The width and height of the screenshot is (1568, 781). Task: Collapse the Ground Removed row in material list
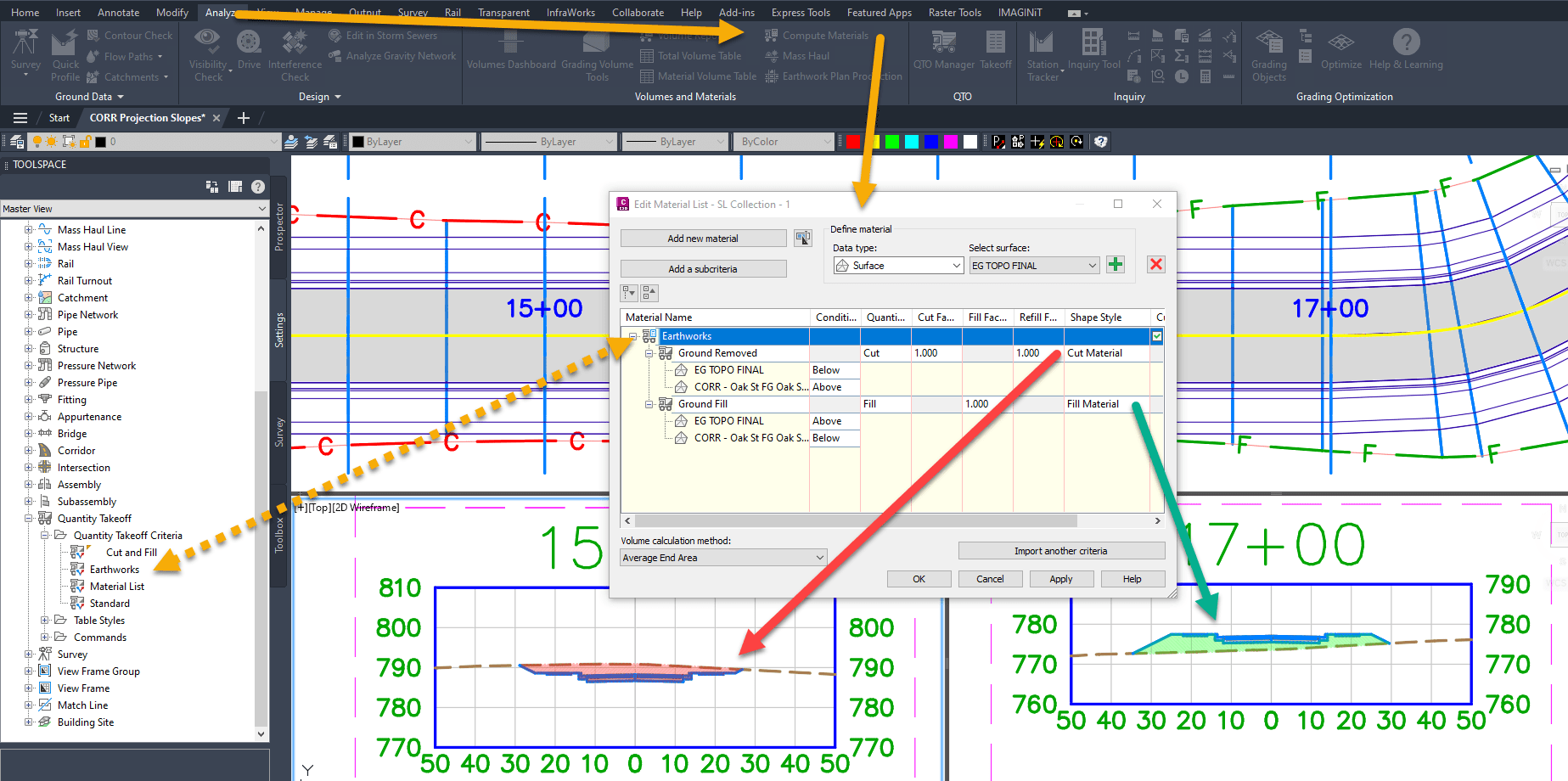coord(649,353)
